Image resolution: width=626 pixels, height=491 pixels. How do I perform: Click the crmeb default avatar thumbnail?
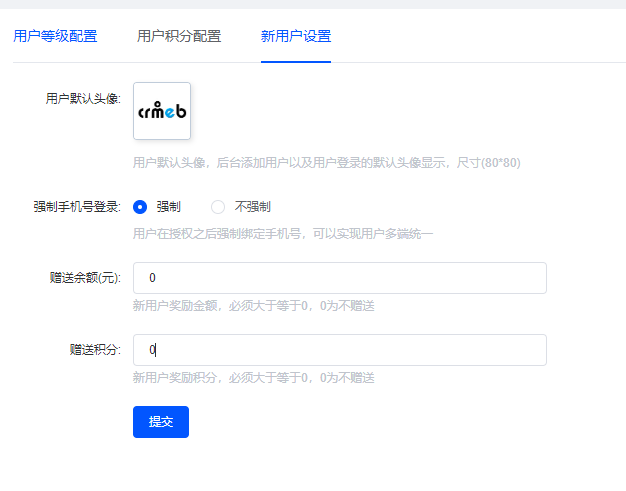point(162,111)
